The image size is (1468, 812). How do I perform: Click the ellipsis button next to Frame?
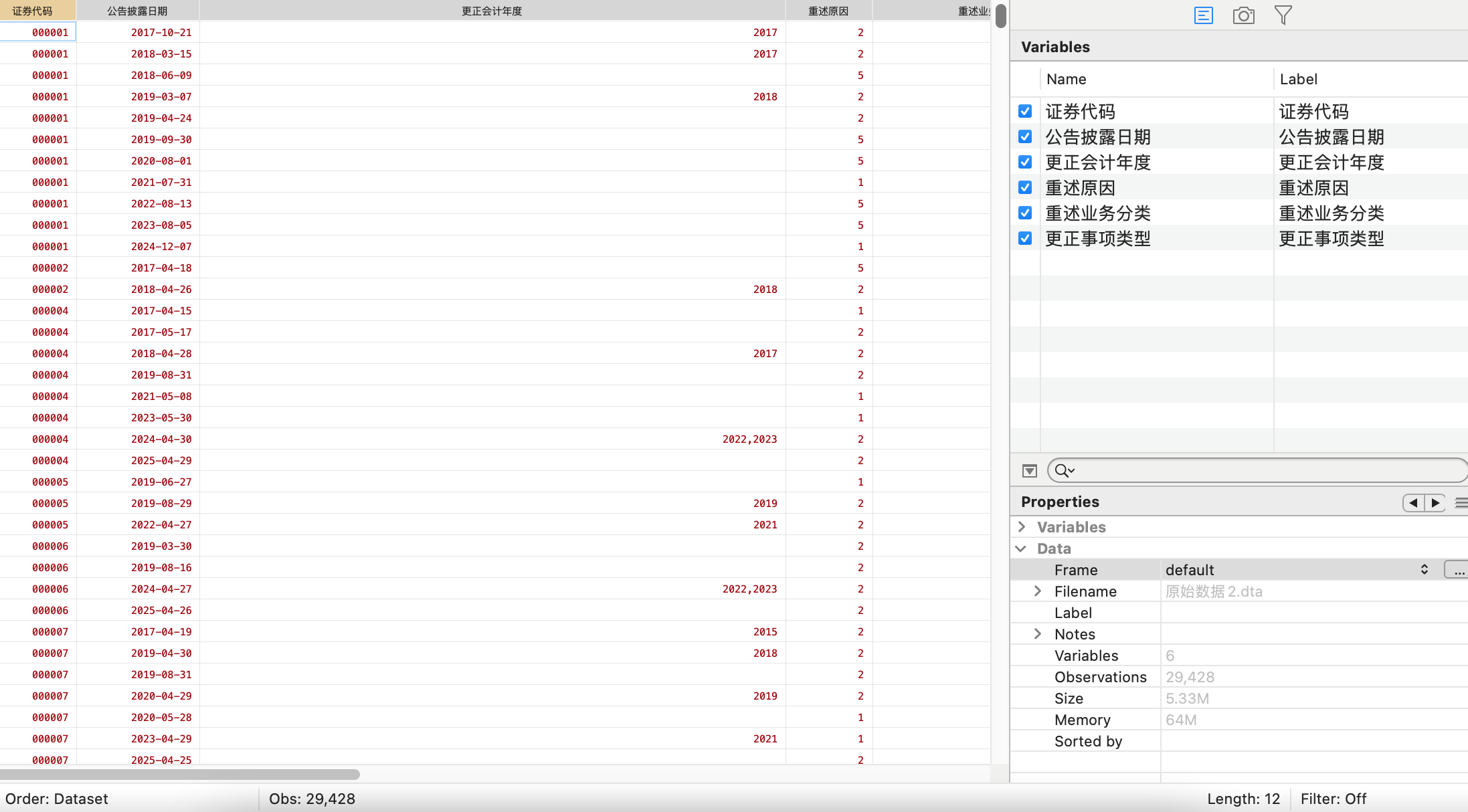tap(1457, 570)
